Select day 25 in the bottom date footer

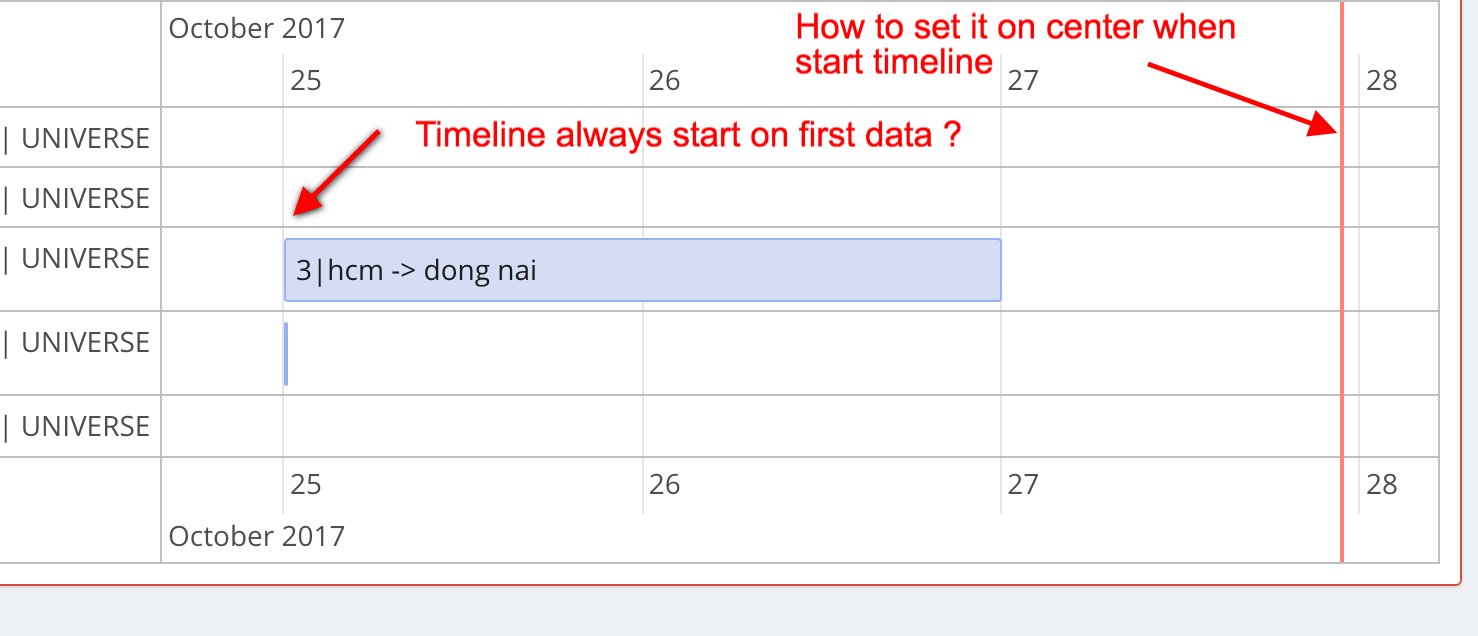[x=306, y=484]
